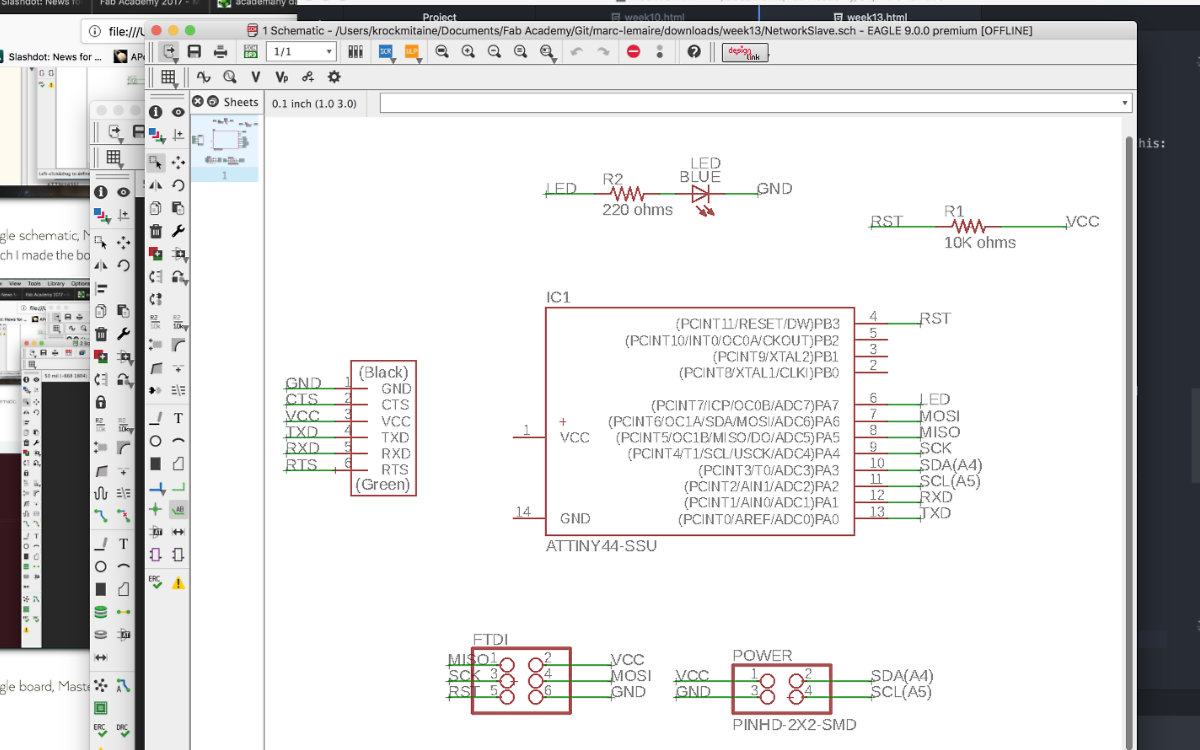This screenshot has height=750, width=1200.
Task: Open the Grid settings icon in schematic window
Action: pyautogui.click(x=169, y=76)
